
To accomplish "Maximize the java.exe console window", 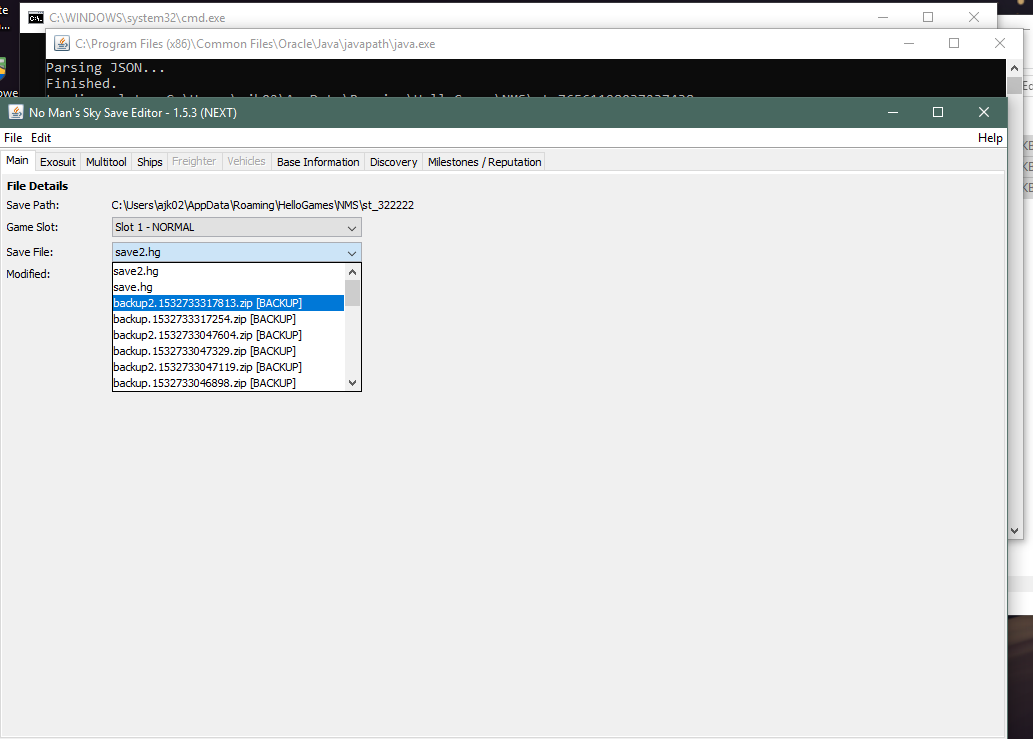I will click(954, 43).
